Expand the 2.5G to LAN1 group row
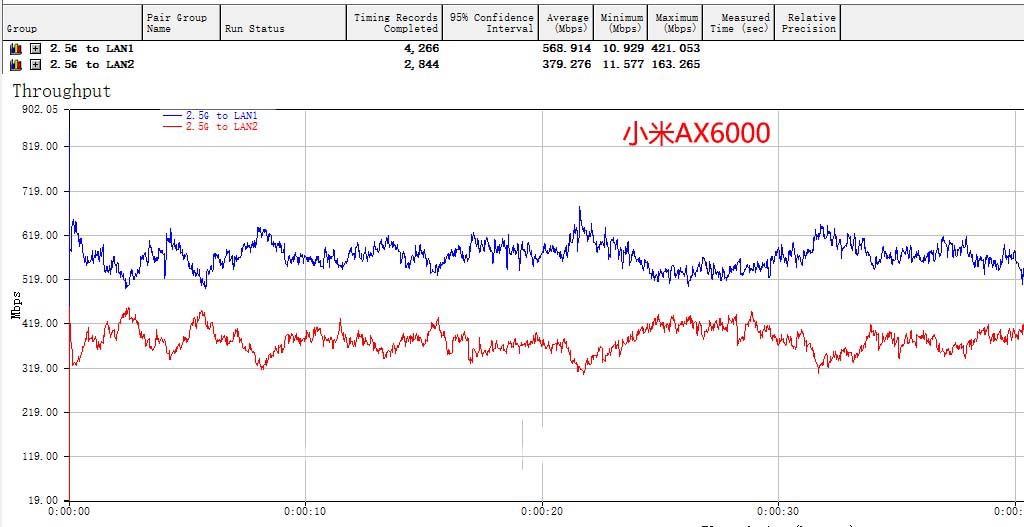1024x527 pixels. point(36,48)
